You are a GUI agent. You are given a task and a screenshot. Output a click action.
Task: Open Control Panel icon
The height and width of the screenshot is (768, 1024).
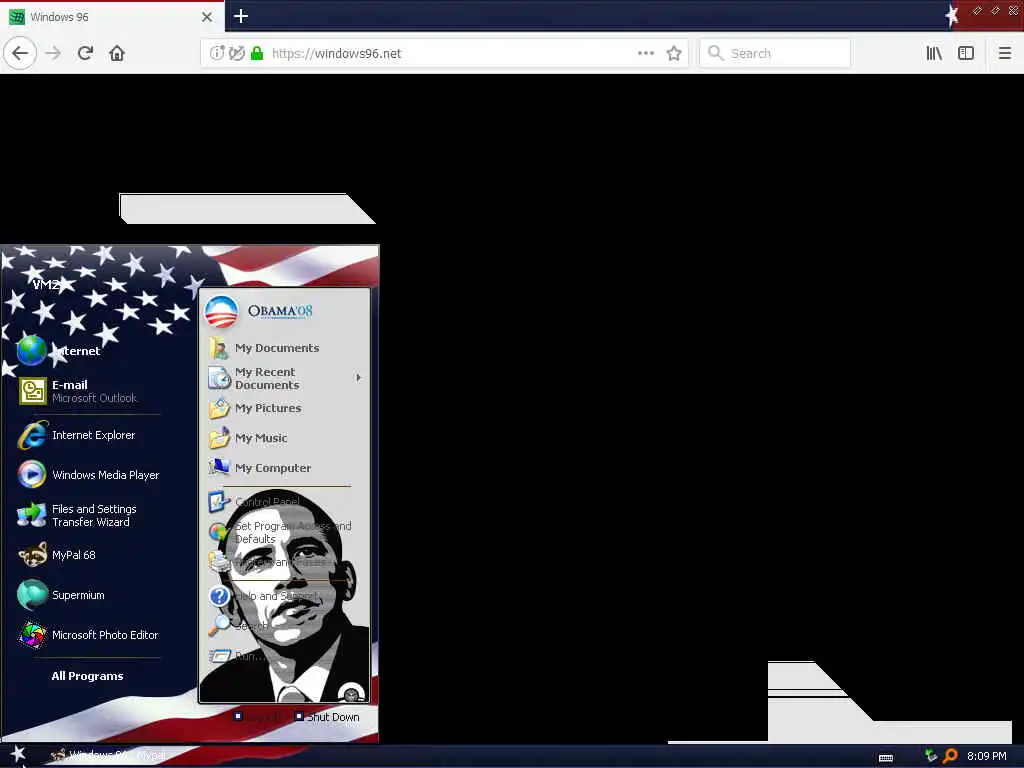point(219,502)
